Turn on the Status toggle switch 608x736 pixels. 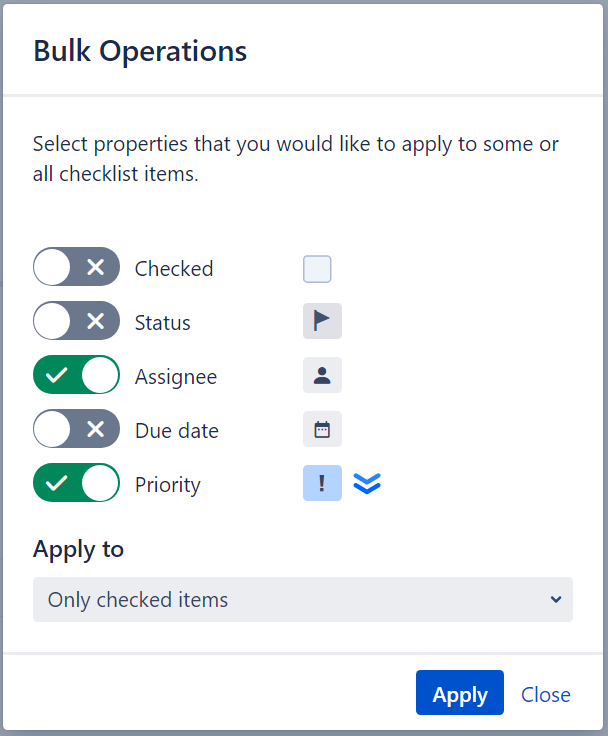pyautogui.click(x=76, y=321)
